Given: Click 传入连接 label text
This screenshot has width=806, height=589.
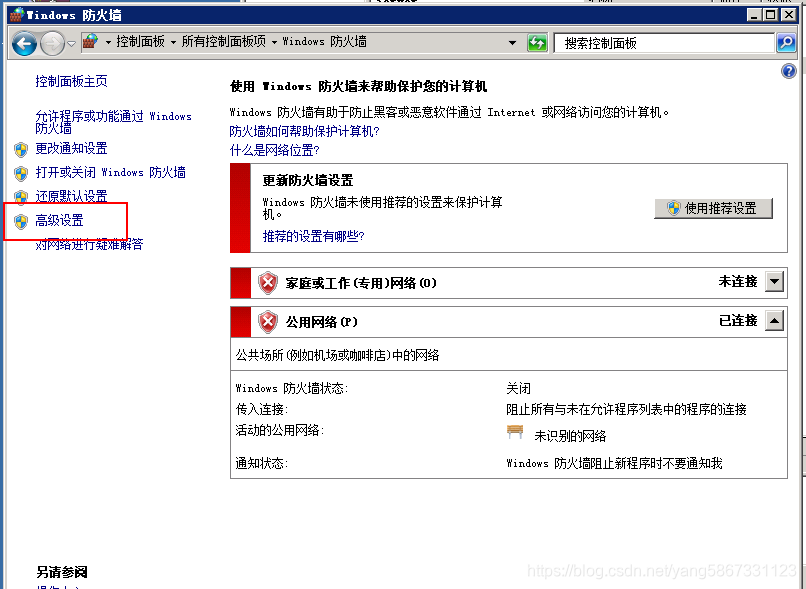Looking at the screenshot, I should pyautogui.click(x=261, y=409).
